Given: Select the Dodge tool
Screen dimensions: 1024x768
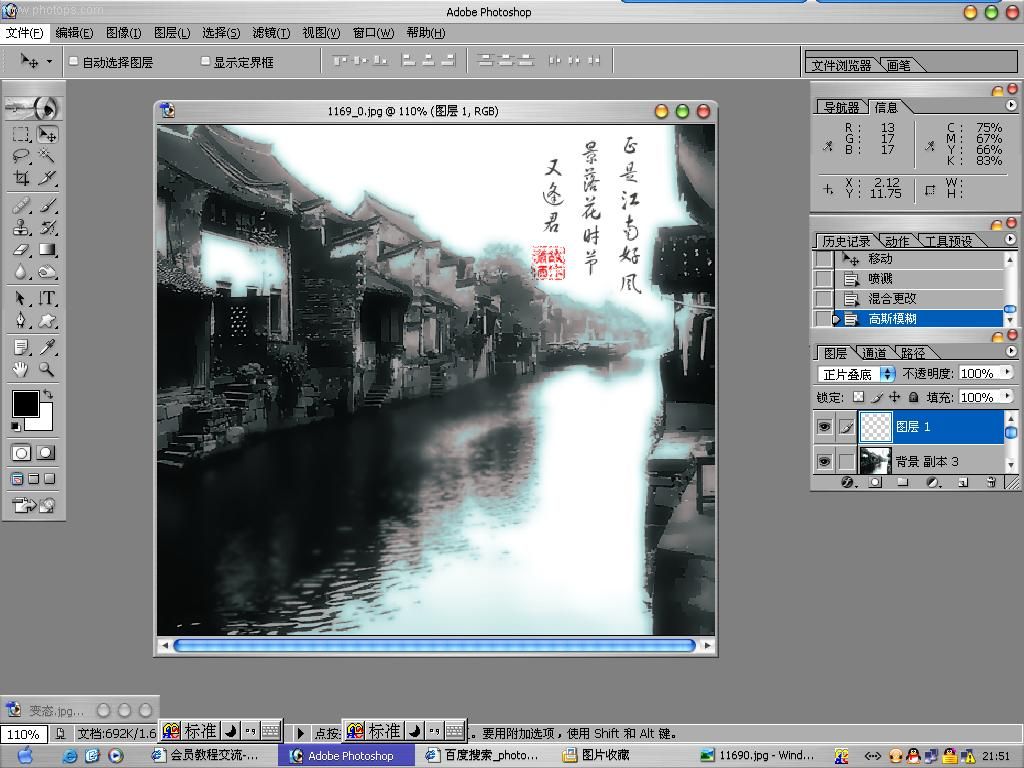Looking at the screenshot, I should click(x=48, y=271).
